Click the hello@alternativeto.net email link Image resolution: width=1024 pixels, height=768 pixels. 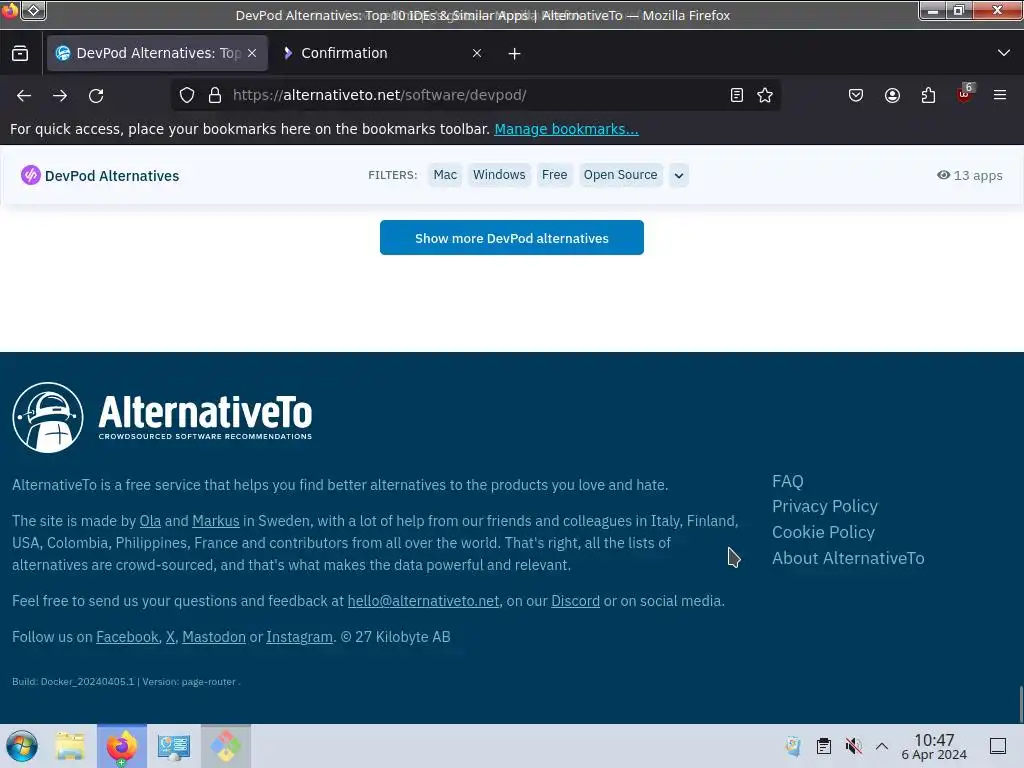[423, 601]
